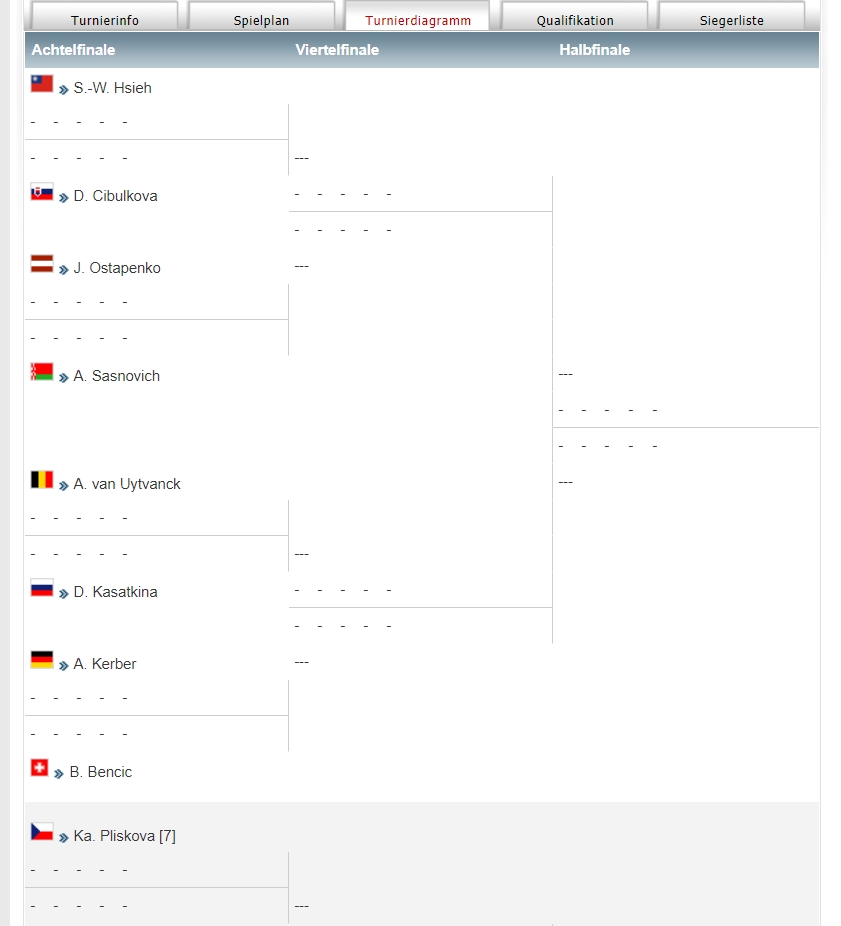Click the A. Kerber player name

point(104,664)
